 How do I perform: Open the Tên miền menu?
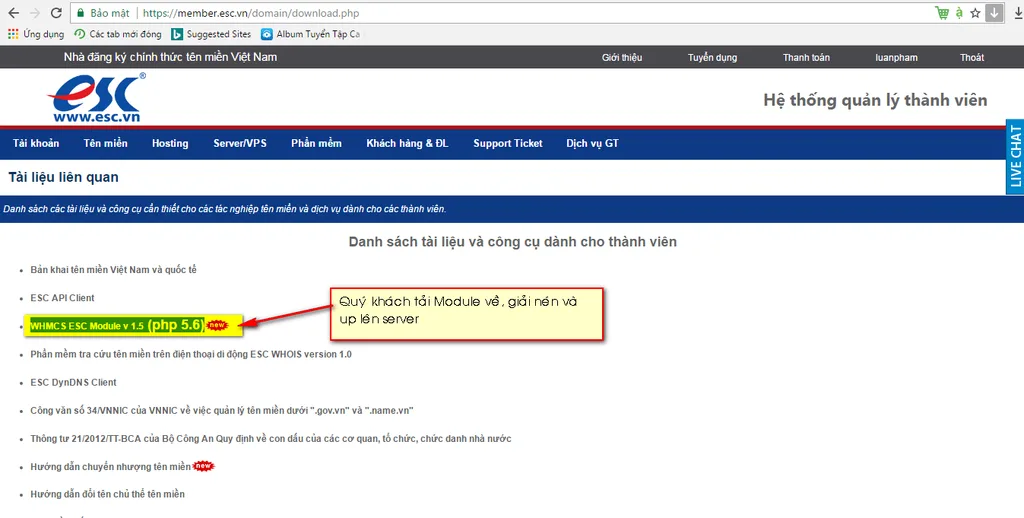(105, 143)
